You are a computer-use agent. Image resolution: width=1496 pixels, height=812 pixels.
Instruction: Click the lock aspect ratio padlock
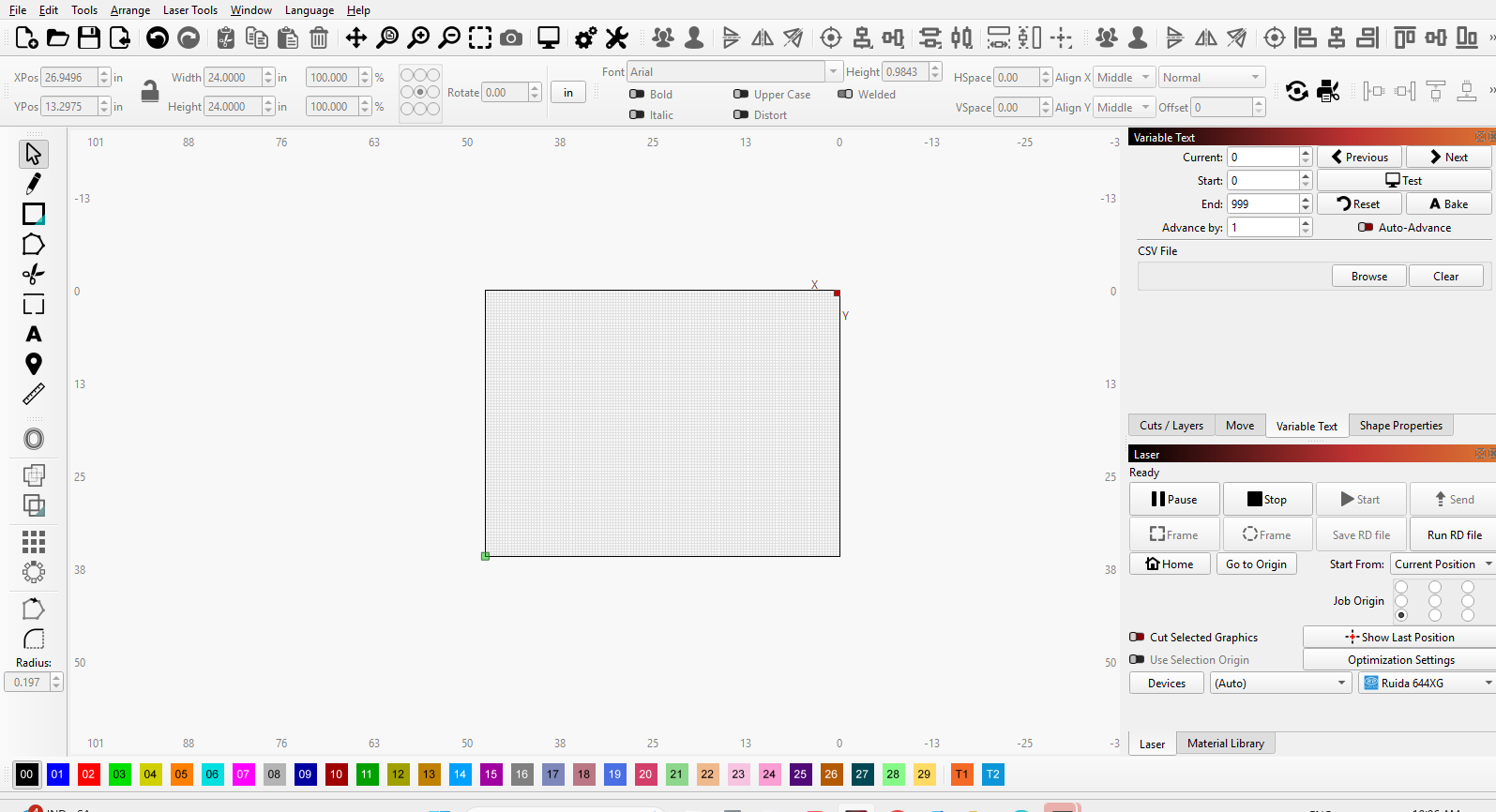coord(149,91)
